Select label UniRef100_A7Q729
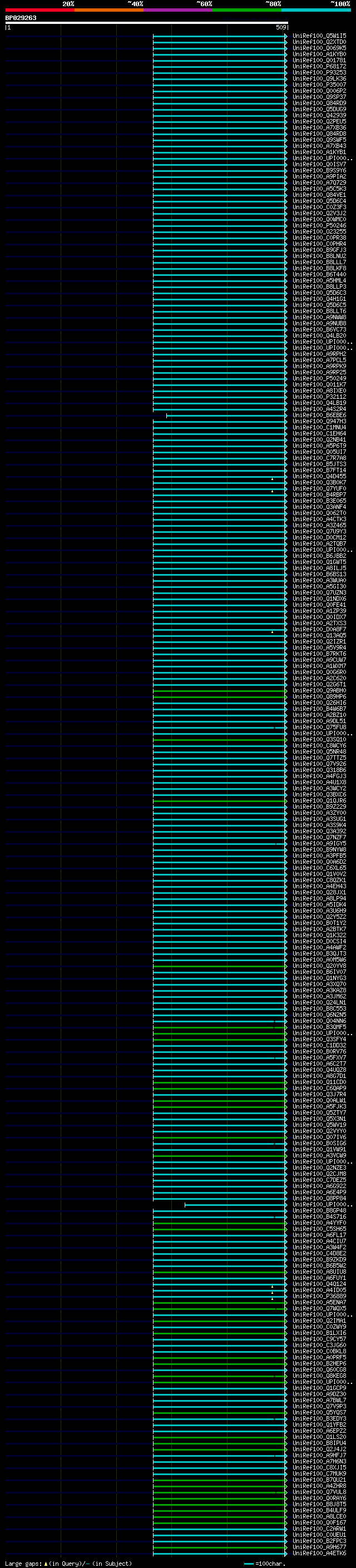The image size is (356, 1568). click(x=319, y=182)
